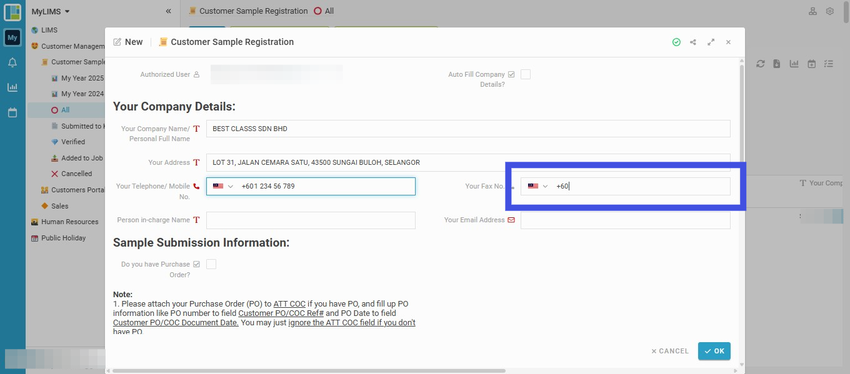The width and height of the screenshot is (850, 374).
Task: Click the green validation check icon
Action: [676, 42]
